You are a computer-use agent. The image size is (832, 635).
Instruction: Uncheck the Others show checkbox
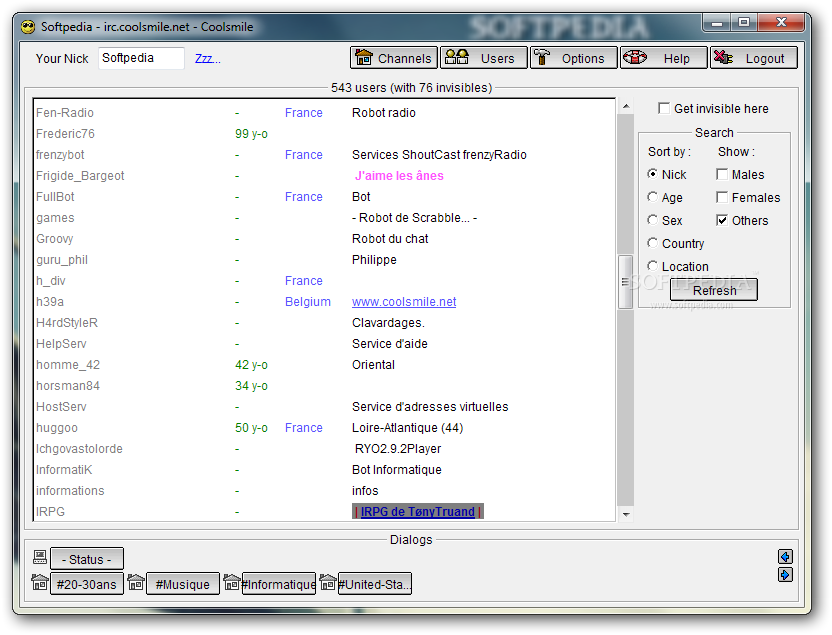(722, 220)
